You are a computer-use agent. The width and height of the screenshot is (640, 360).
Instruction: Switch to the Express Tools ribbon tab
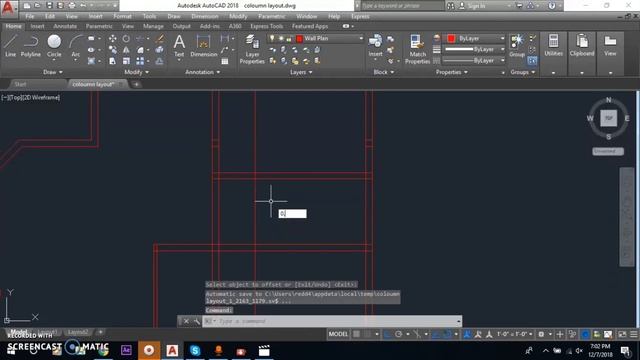click(x=267, y=26)
